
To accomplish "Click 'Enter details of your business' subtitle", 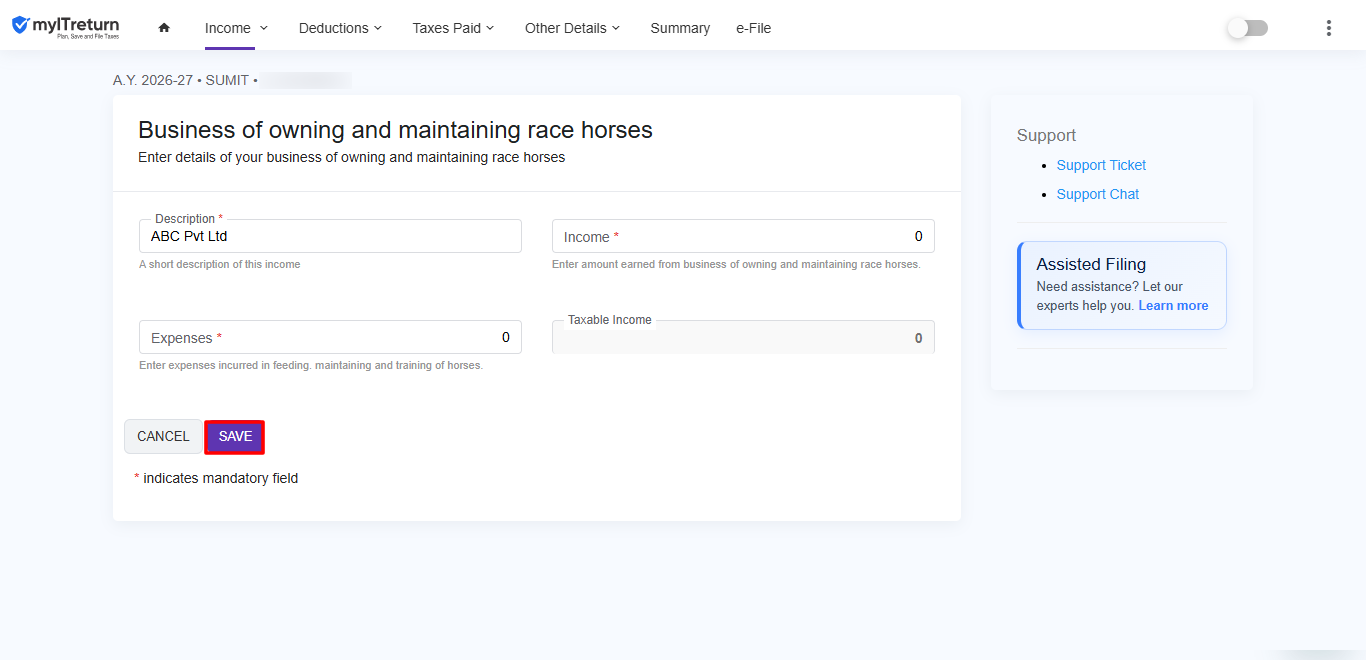I will [x=351, y=157].
